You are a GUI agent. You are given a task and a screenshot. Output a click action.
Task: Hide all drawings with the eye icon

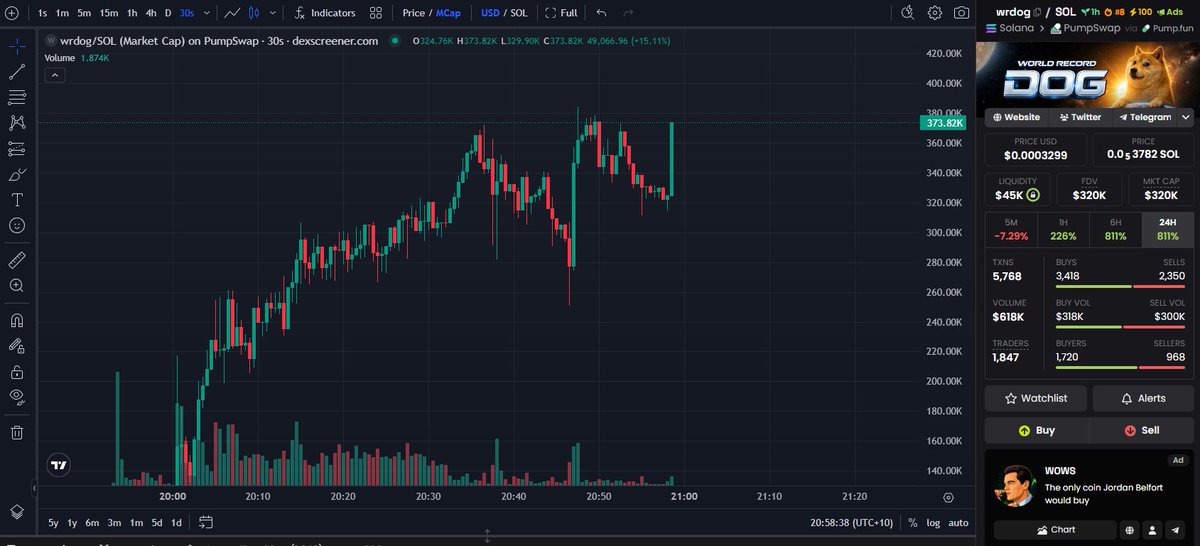[x=17, y=397]
